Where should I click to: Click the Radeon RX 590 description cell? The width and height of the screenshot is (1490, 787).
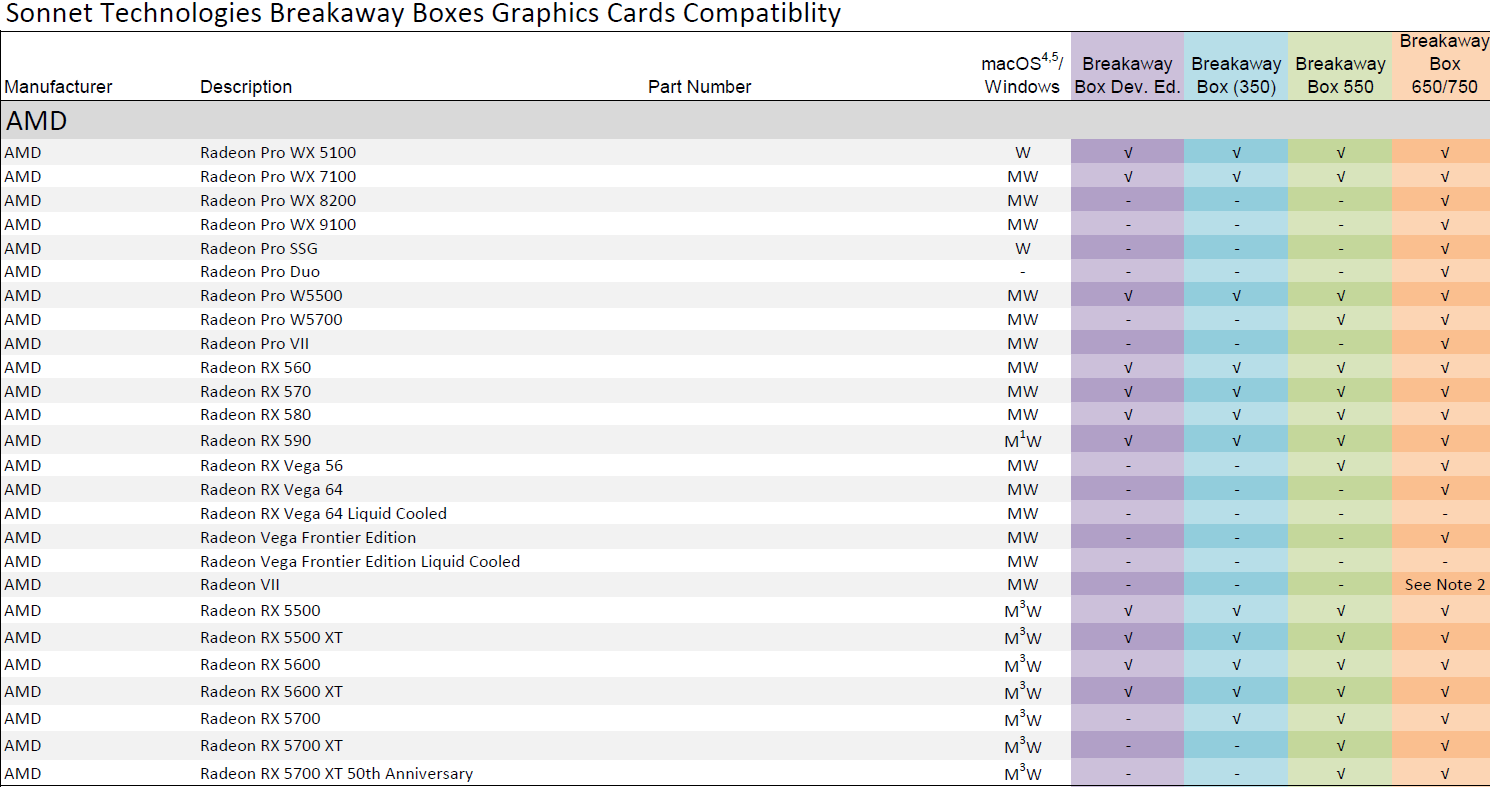pyautogui.click(x=255, y=441)
